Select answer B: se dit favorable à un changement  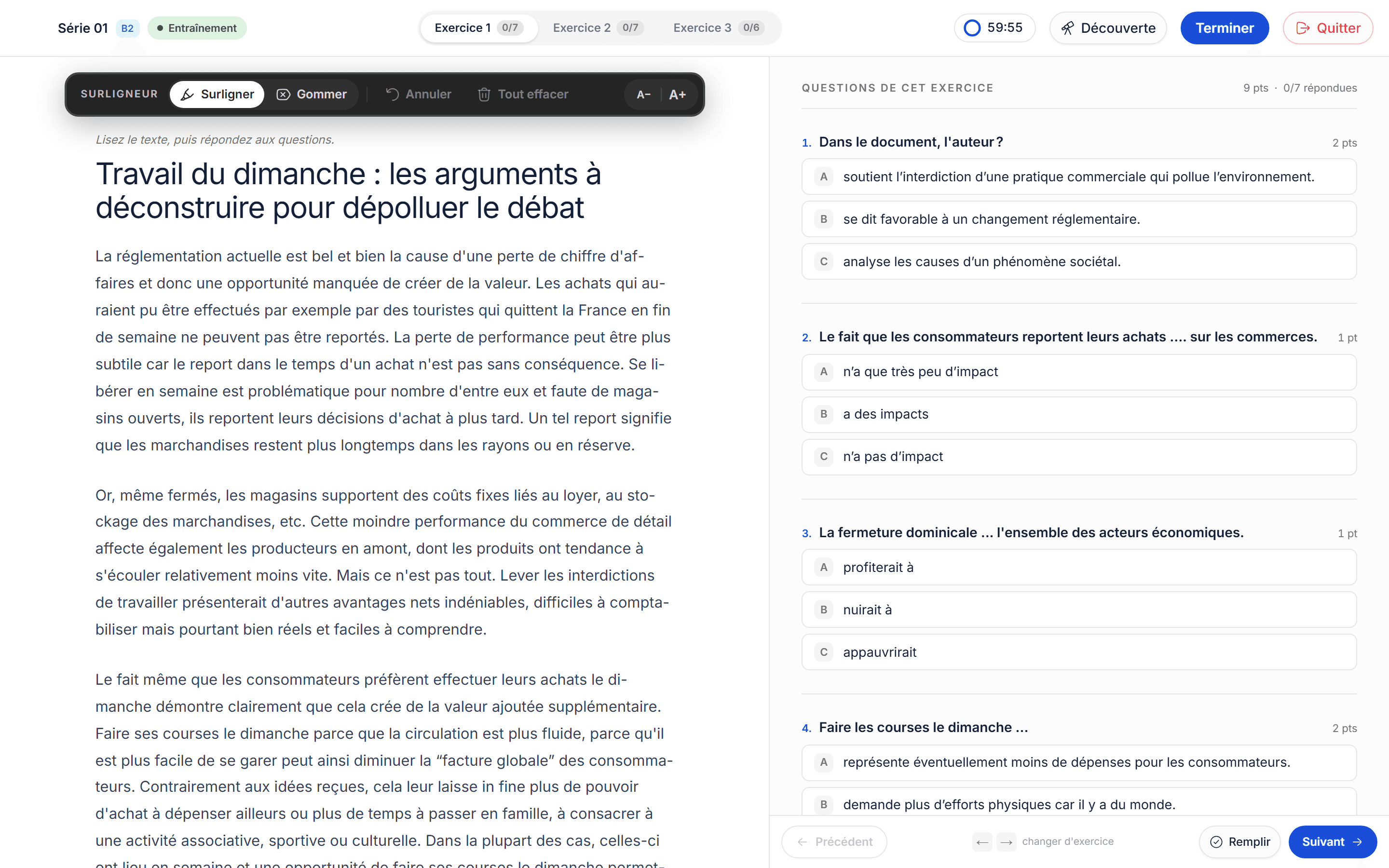point(1078,219)
